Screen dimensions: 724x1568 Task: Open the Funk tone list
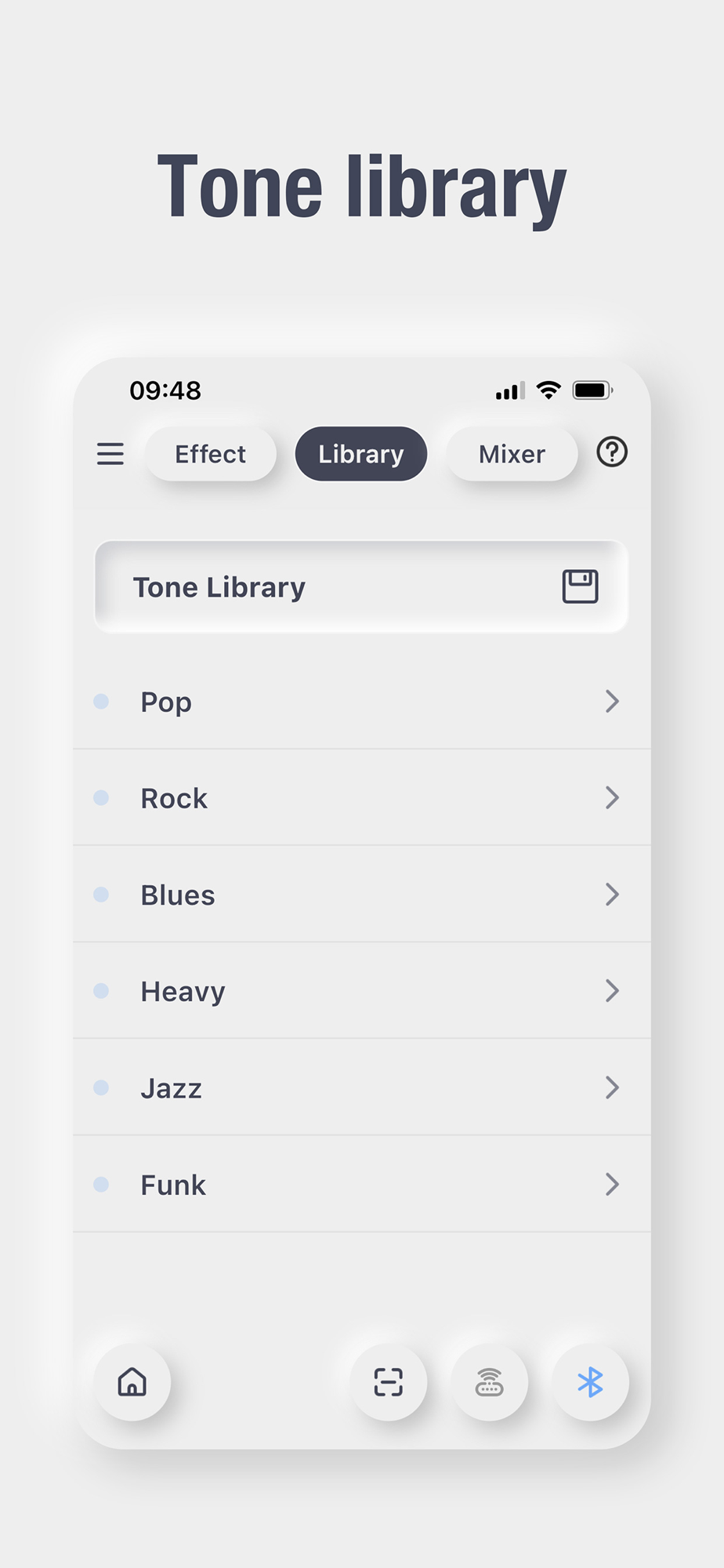pyautogui.click(x=173, y=1185)
